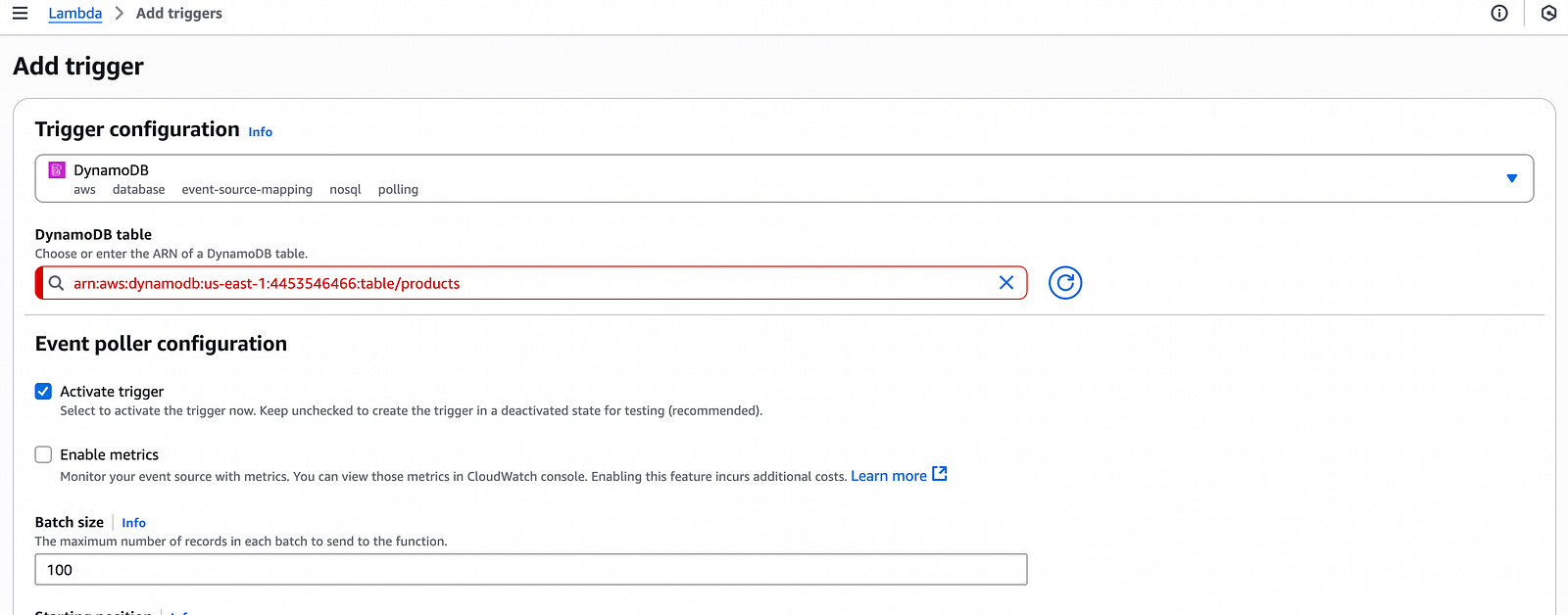Click the DynamoDB table ARN input field
Screen dimensions: 1568x615
point(529,283)
